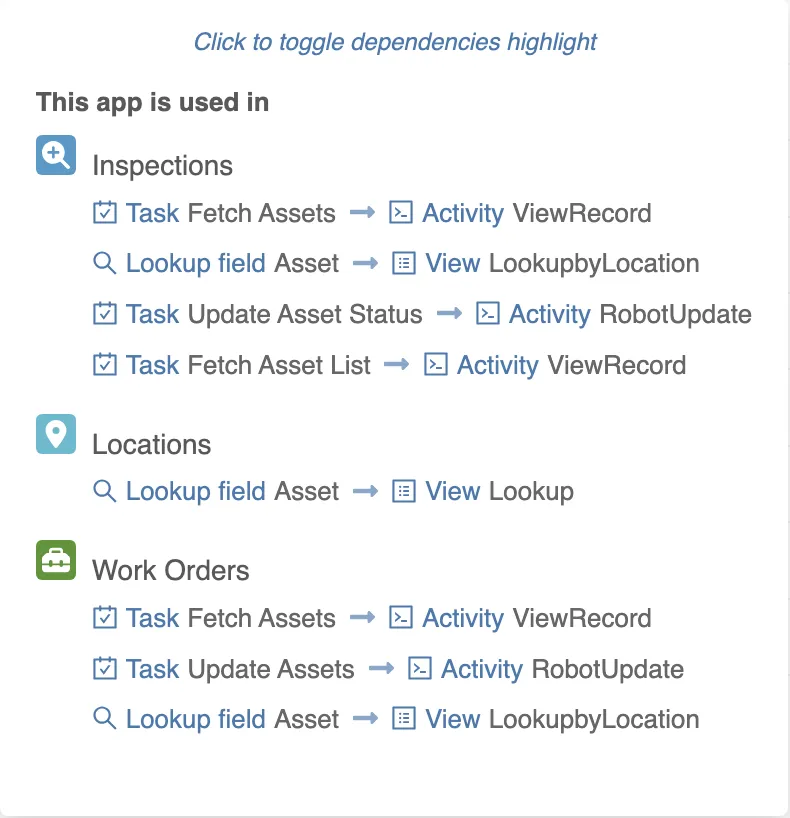Viewport: 790px width, 818px height.
Task: Click the Work Orders toolbox icon
Action: [55, 561]
